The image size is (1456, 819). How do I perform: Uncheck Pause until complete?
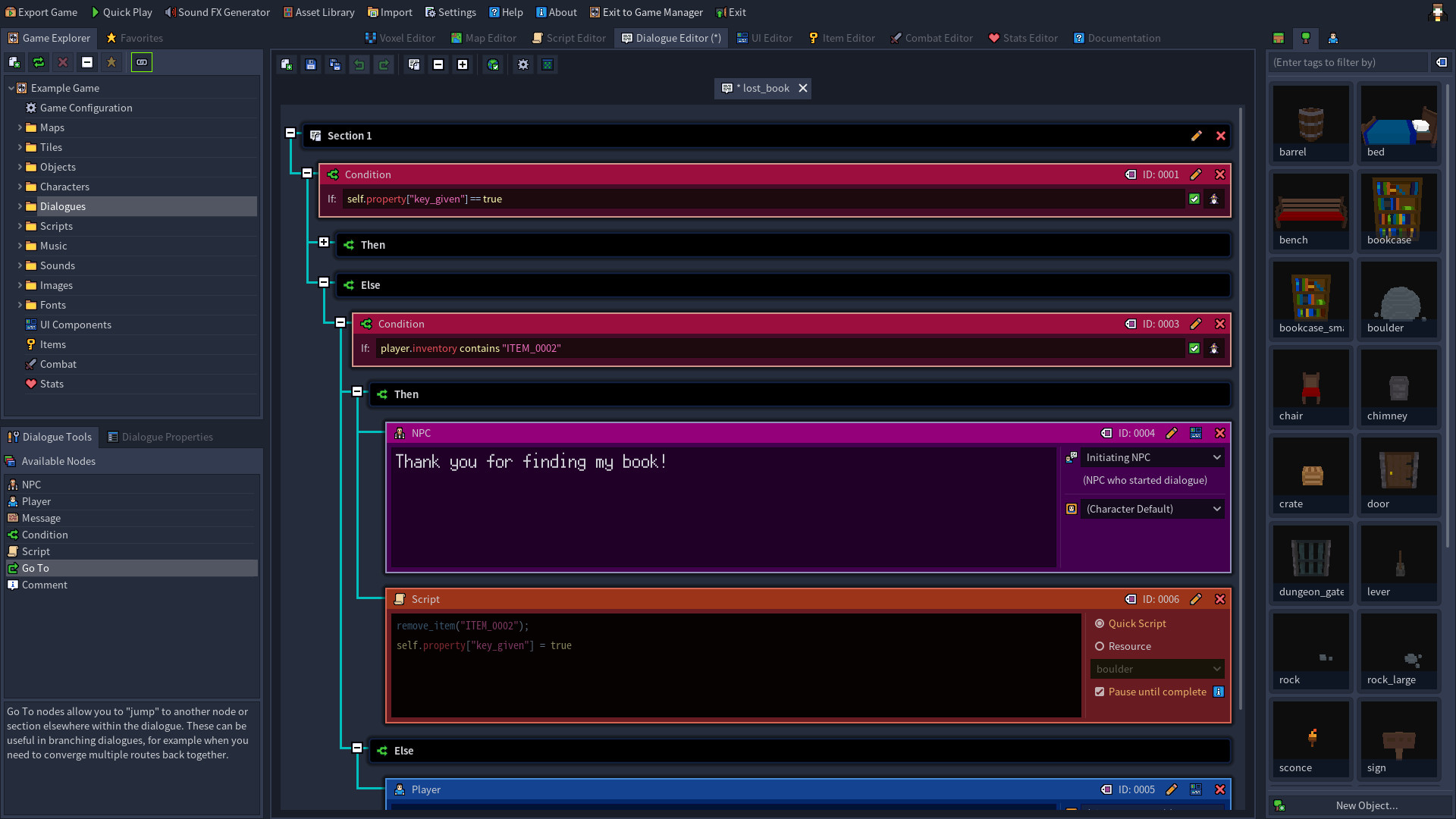pyautogui.click(x=1100, y=692)
